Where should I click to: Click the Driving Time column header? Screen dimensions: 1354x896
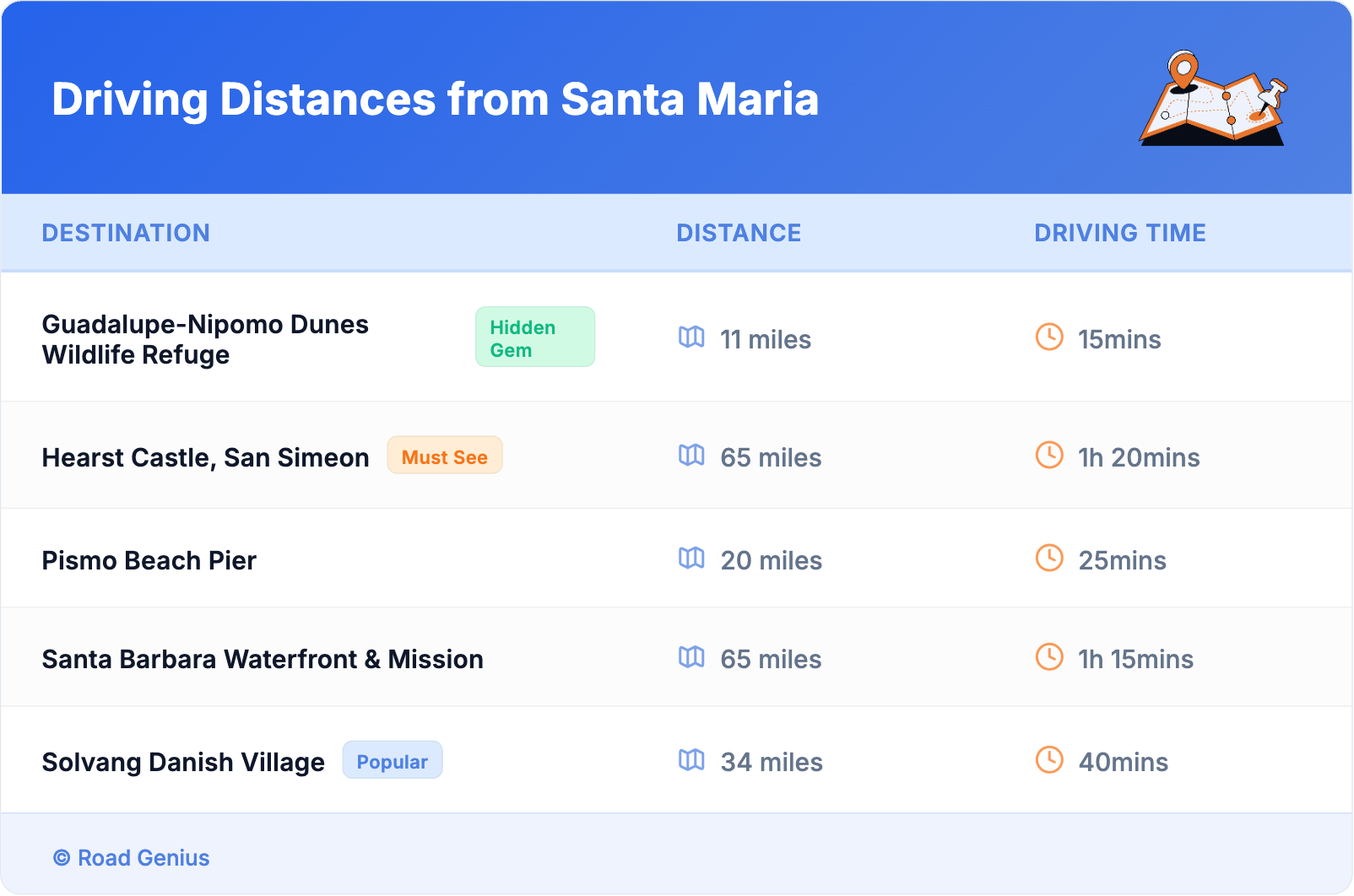pos(1120,233)
